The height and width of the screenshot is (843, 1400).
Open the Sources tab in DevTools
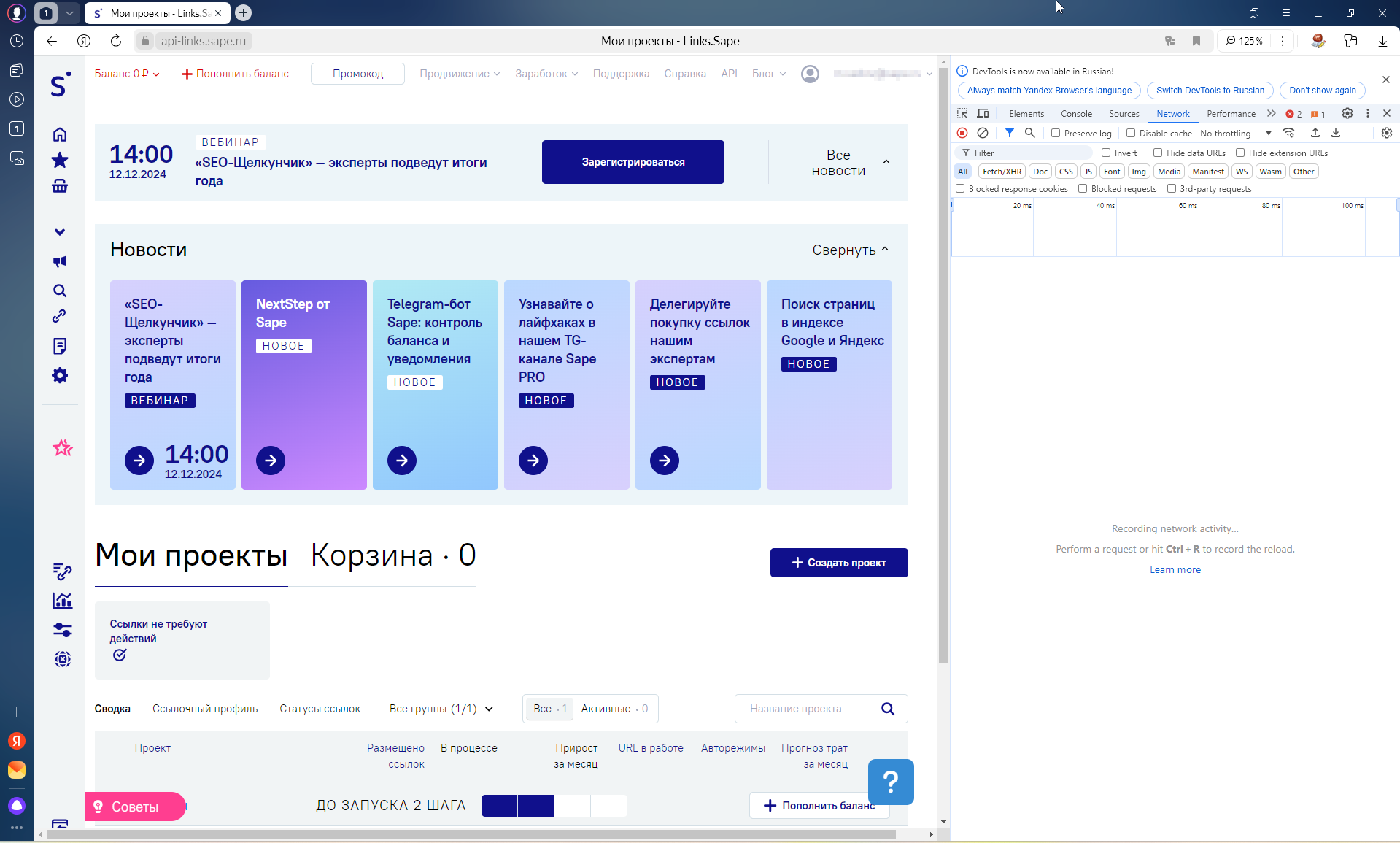tap(1124, 113)
